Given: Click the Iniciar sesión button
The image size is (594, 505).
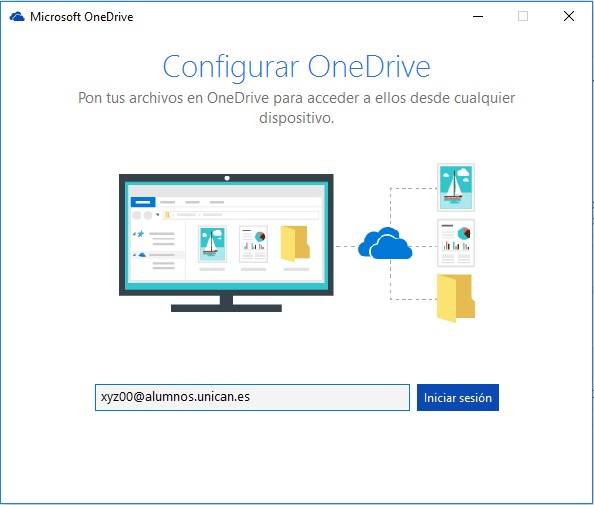Looking at the screenshot, I should pyautogui.click(x=458, y=397).
